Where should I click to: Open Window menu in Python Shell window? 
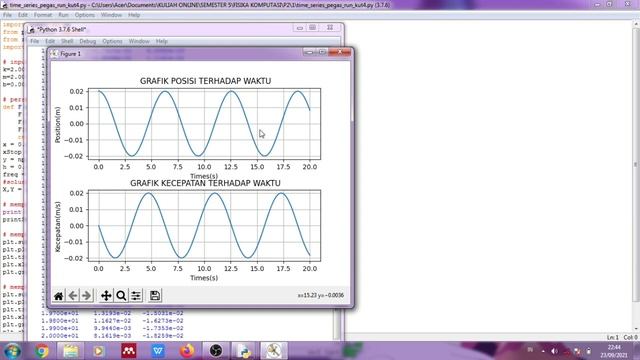(x=139, y=41)
